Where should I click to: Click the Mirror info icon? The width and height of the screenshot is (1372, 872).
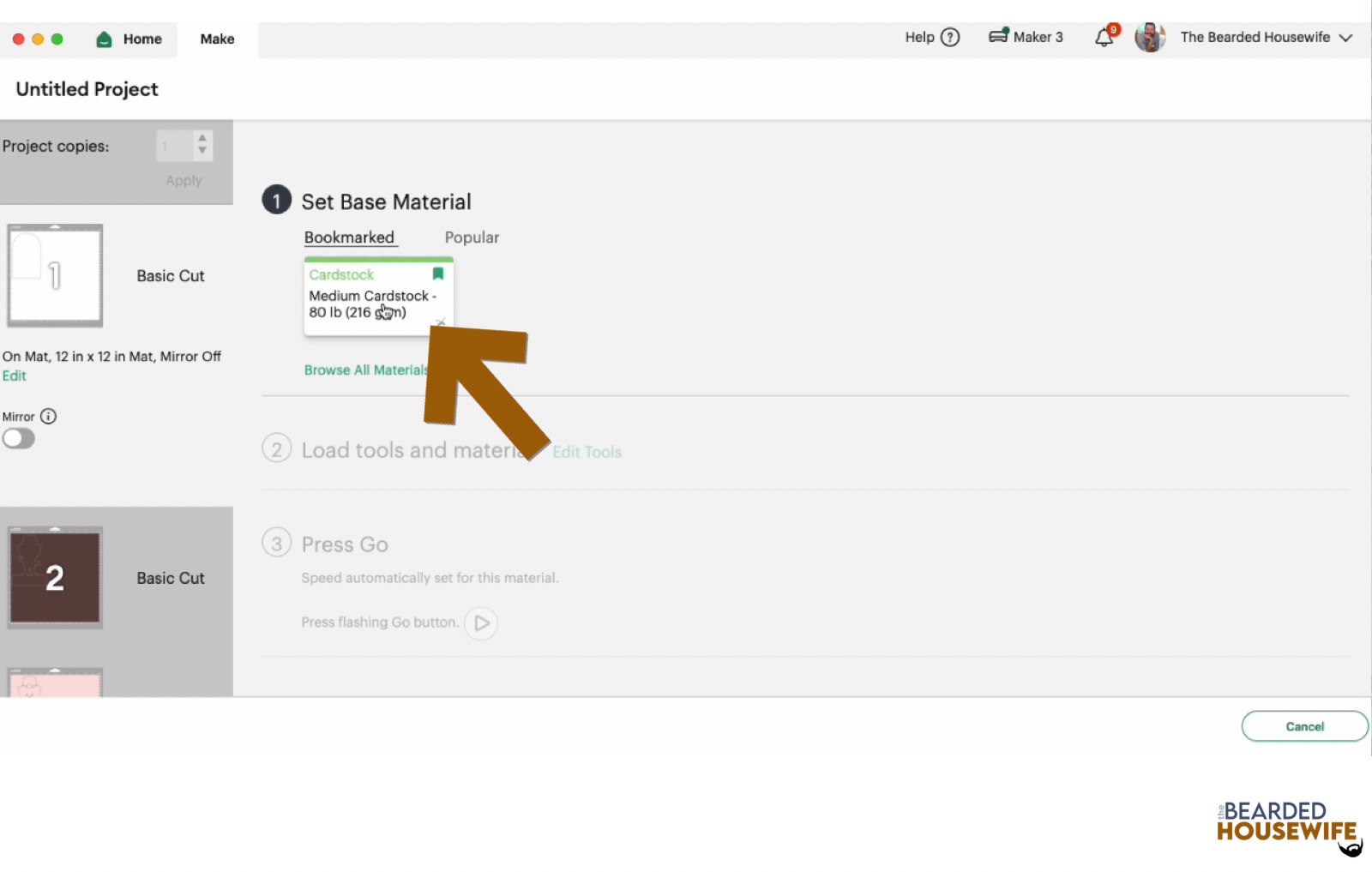[x=50, y=416]
